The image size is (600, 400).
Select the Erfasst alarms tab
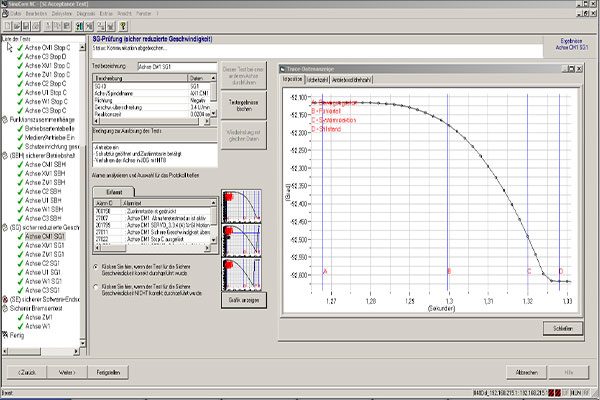pyautogui.click(x=114, y=192)
